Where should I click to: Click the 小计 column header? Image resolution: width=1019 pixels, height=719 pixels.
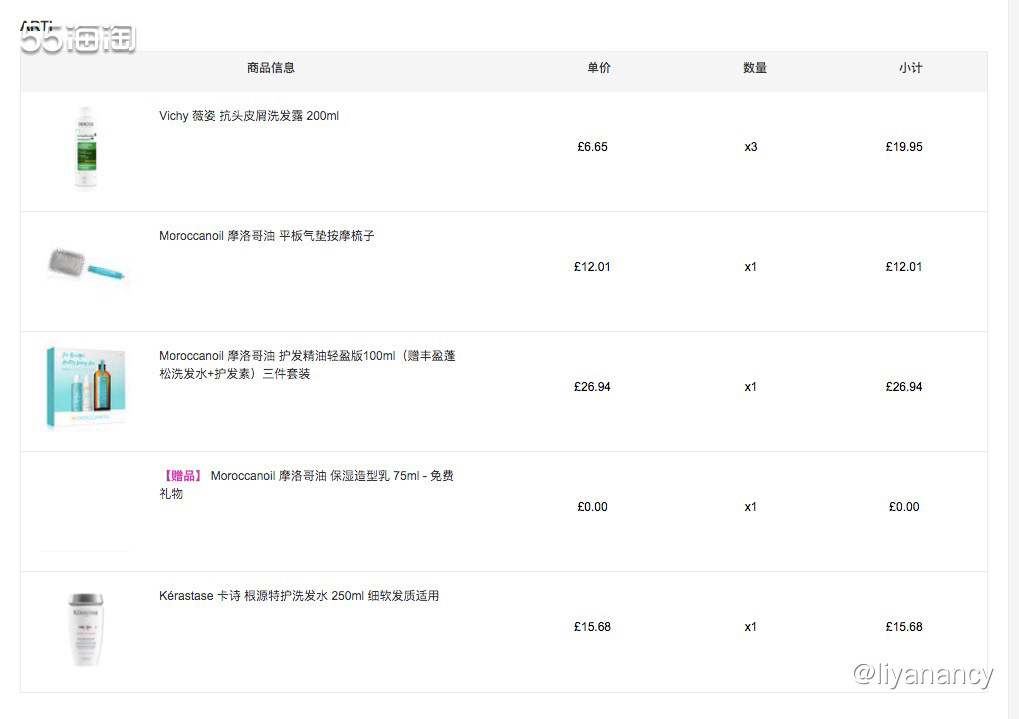click(x=911, y=68)
